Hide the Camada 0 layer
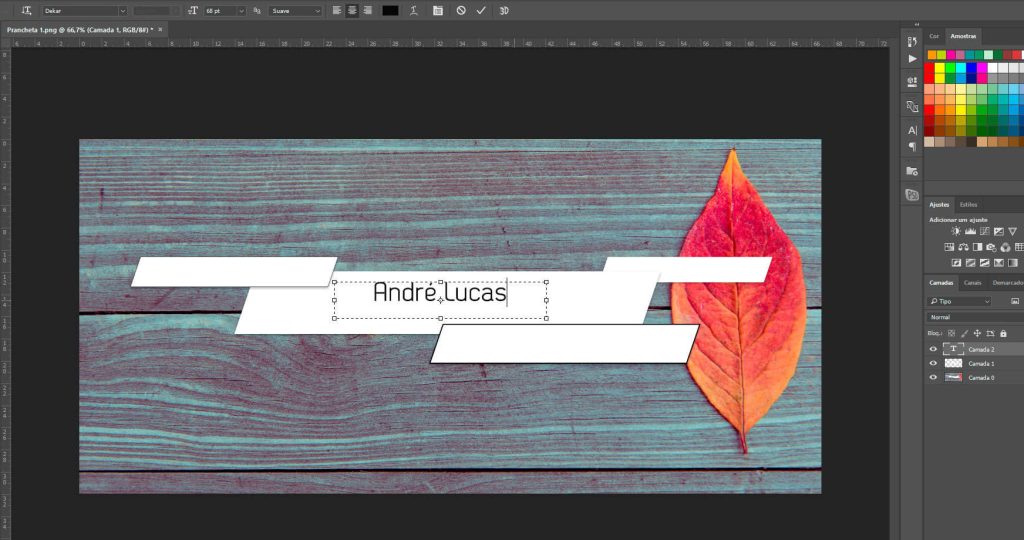The image size is (1024, 540). click(x=933, y=377)
